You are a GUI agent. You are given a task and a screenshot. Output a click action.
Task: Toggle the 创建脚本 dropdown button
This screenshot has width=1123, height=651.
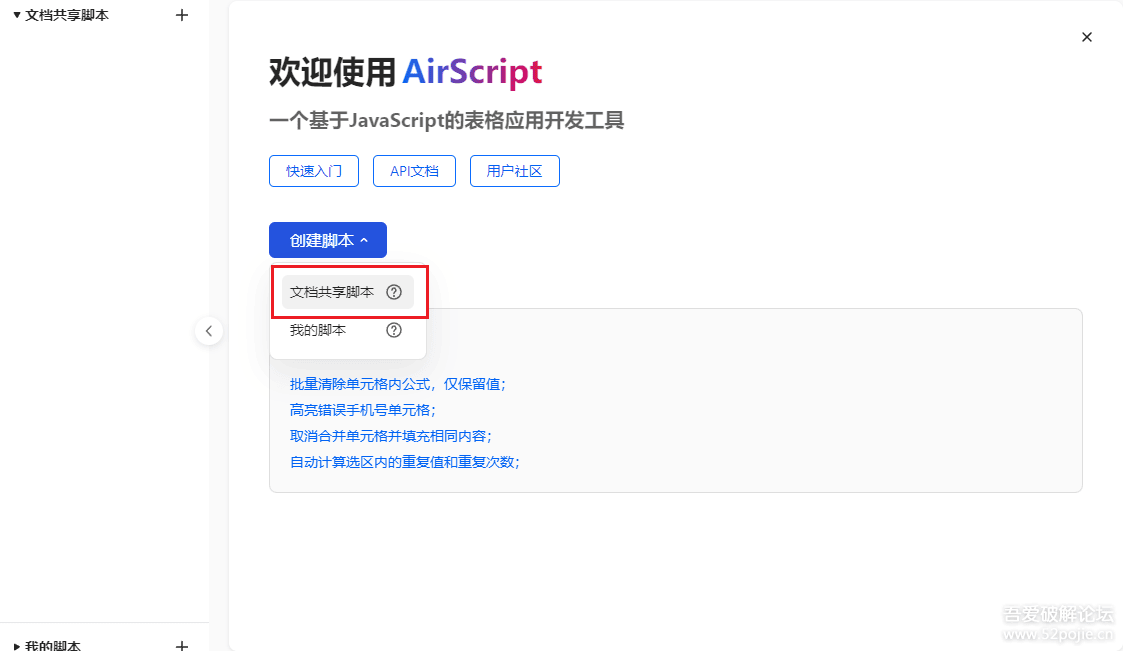(x=328, y=240)
